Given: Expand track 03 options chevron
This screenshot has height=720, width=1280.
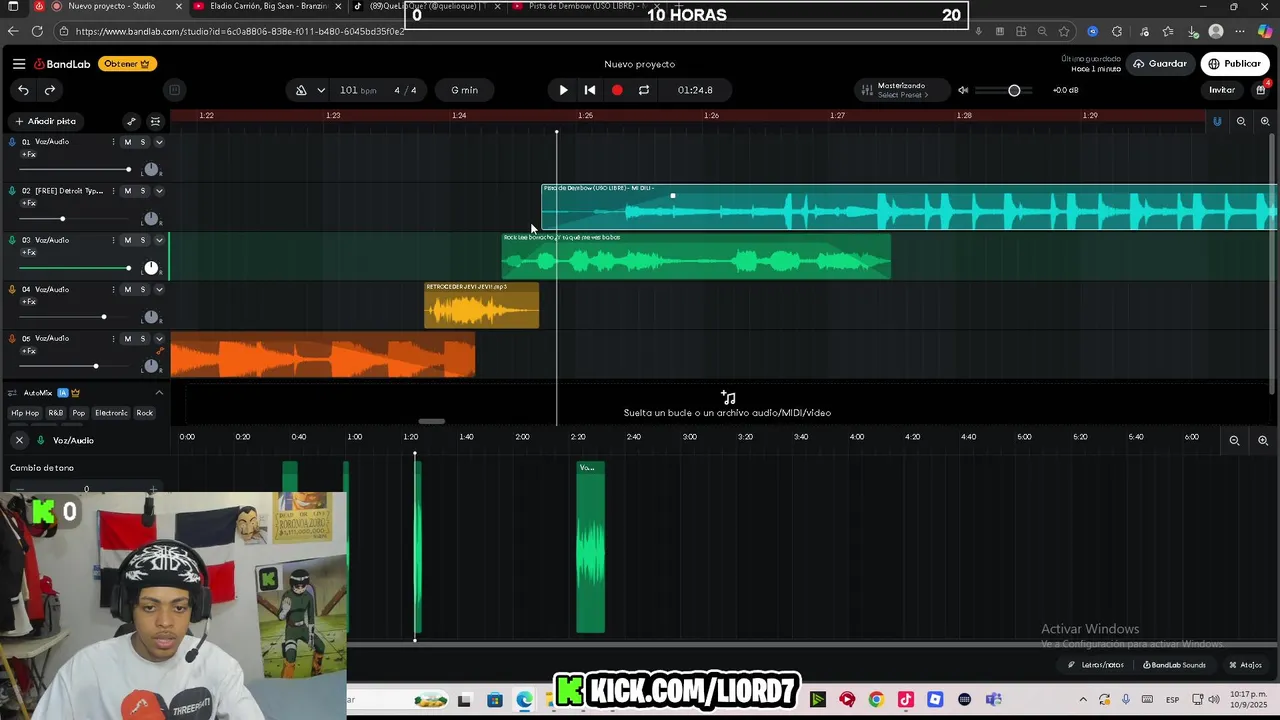Looking at the screenshot, I should [158, 240].
